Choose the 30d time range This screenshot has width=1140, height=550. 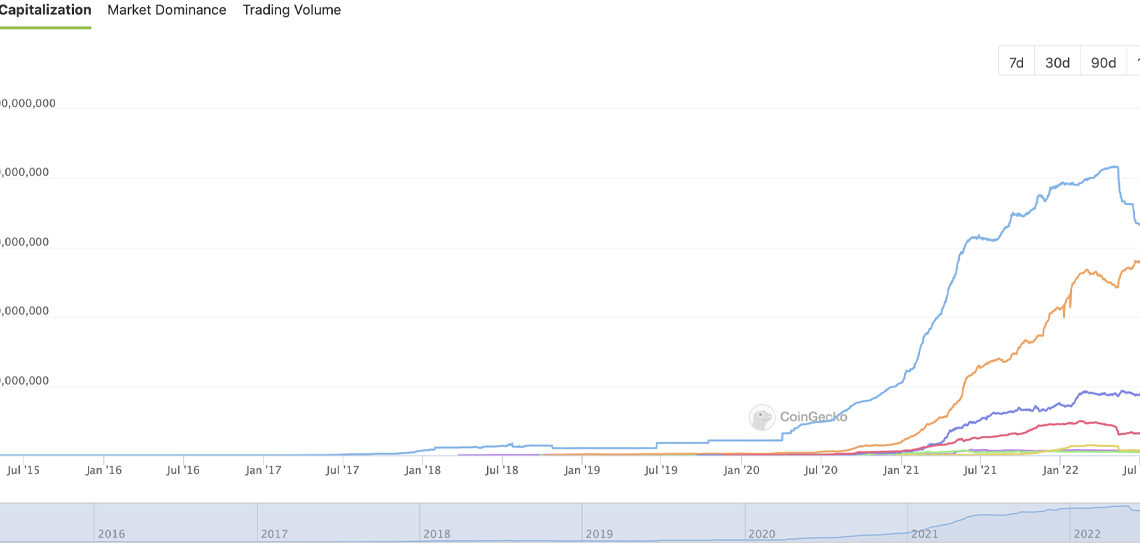[1057, 62]
